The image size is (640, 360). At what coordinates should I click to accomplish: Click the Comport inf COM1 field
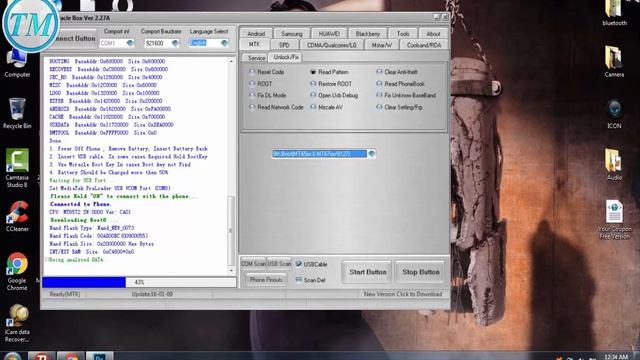point(113,43)
